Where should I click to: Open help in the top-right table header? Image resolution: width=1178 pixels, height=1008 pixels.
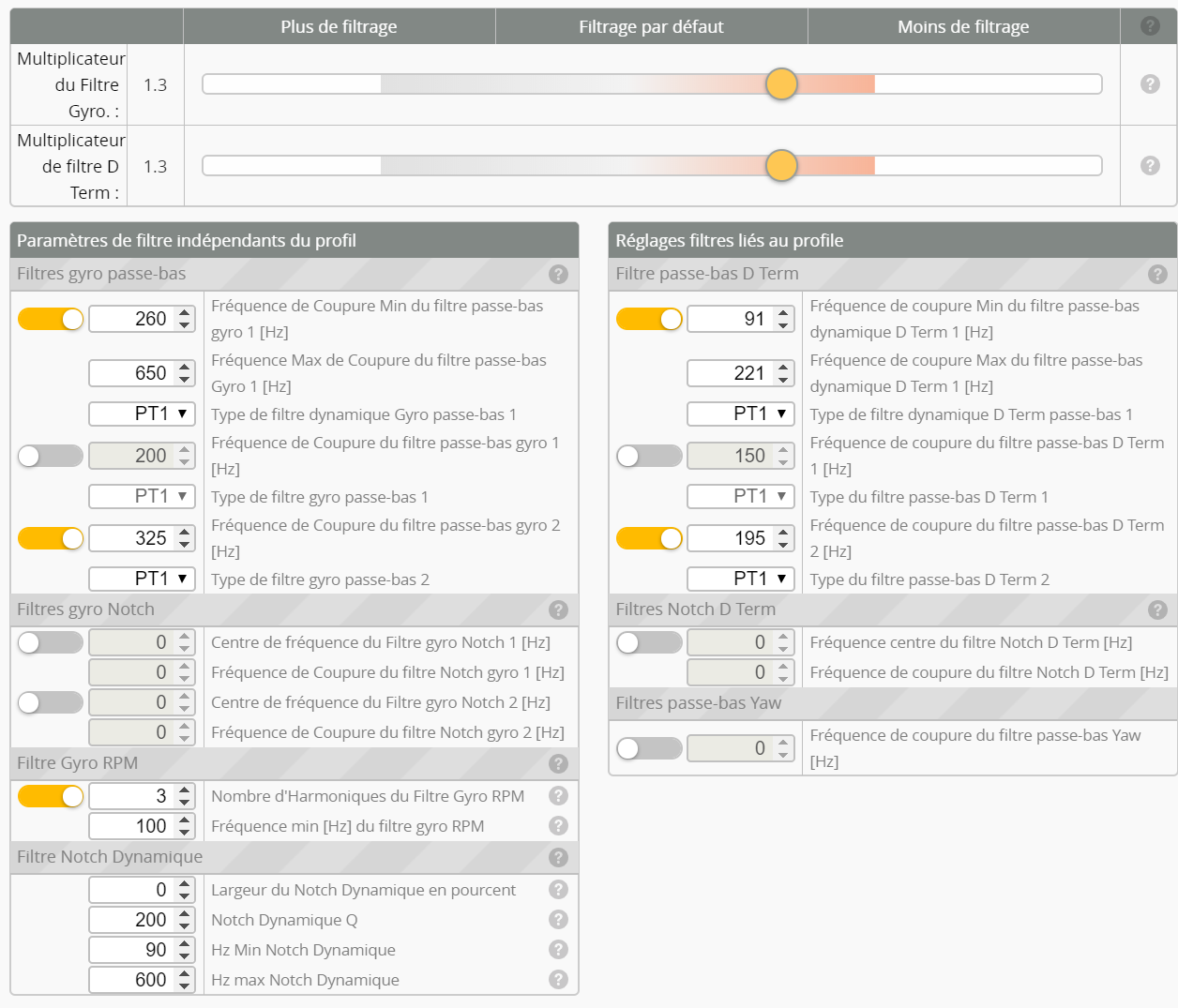(1149, 25)
